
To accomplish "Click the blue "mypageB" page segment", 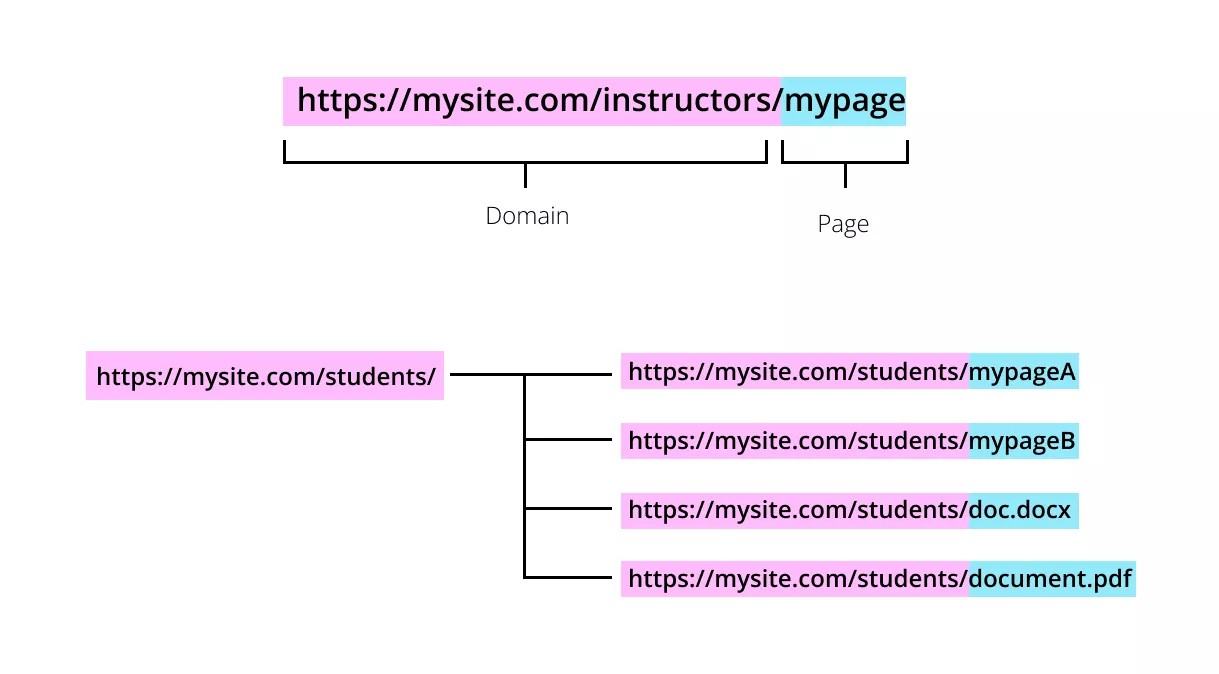I will [x=1022, y=441].
